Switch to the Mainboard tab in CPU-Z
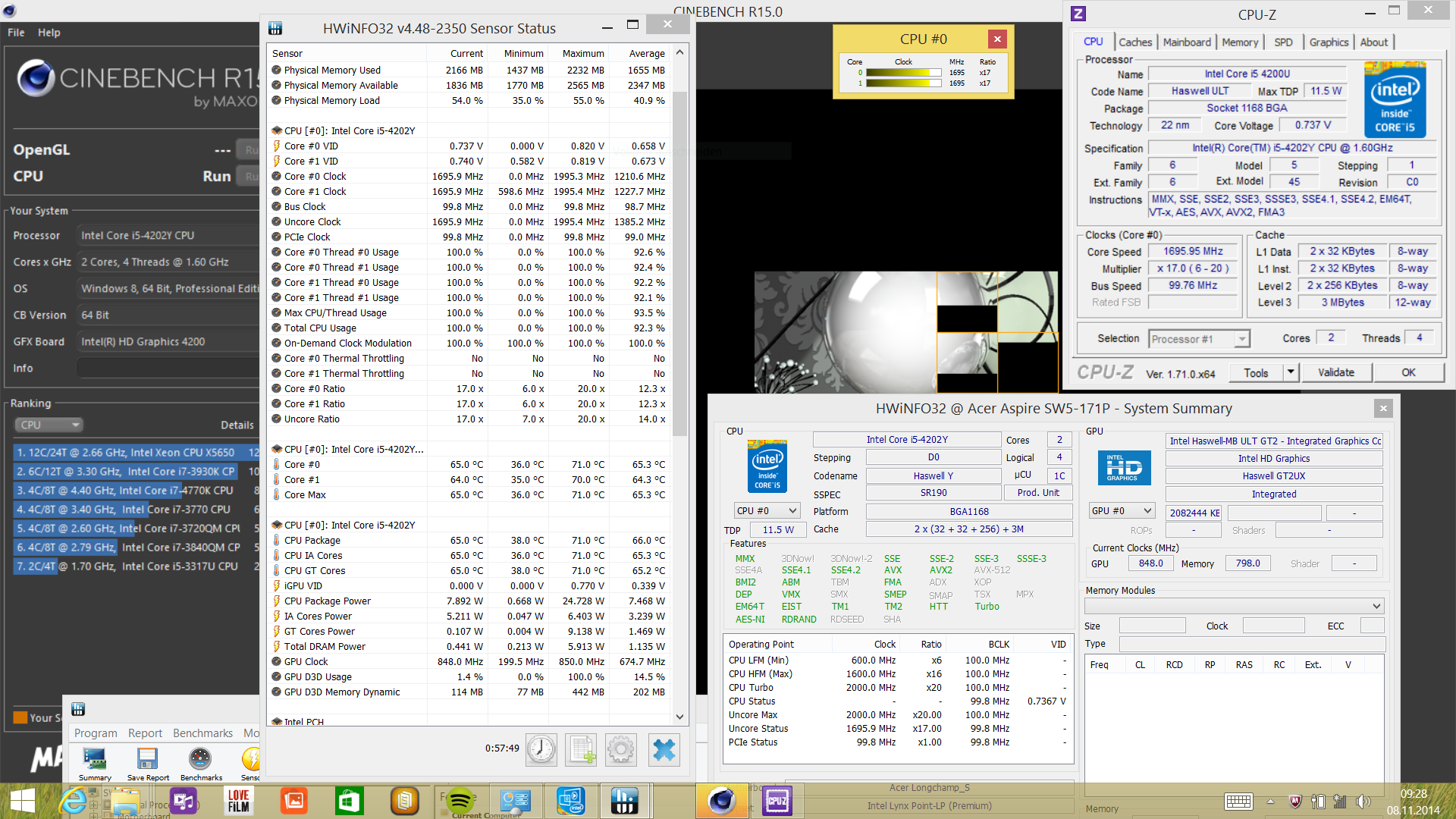 pos(1187,42)
